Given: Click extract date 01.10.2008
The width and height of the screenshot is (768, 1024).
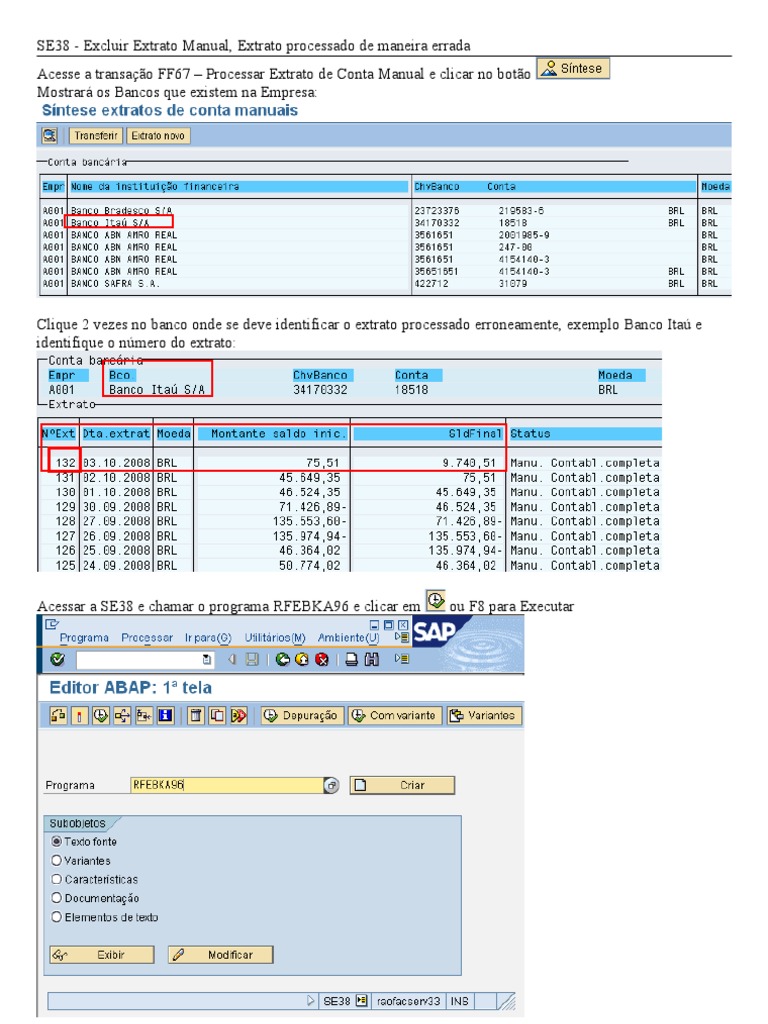Looking at the screenshot, I should (116, 492).
